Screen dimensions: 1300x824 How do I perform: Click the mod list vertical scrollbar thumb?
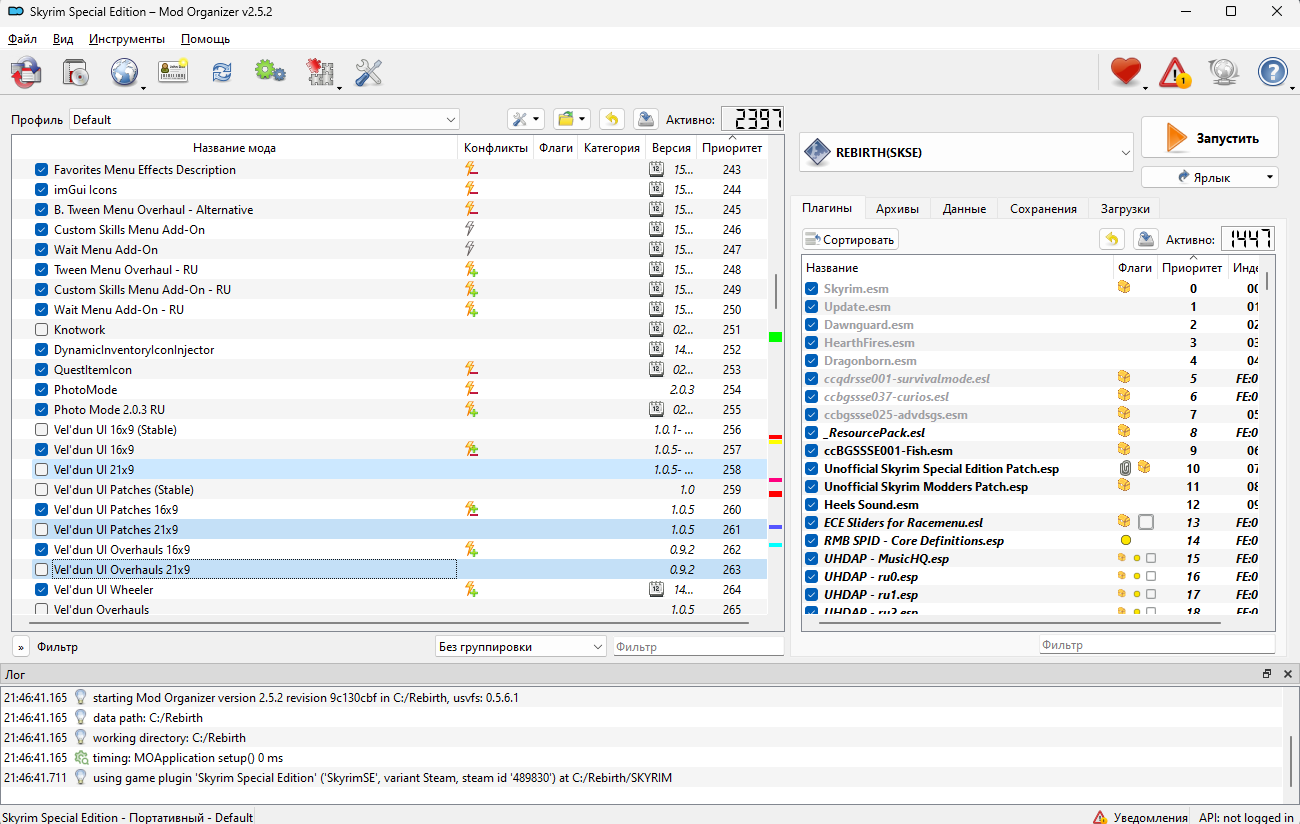coord(776,290)
